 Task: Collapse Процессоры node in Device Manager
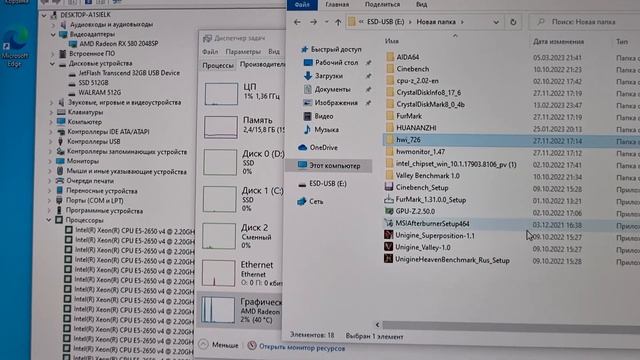point(49,220)
